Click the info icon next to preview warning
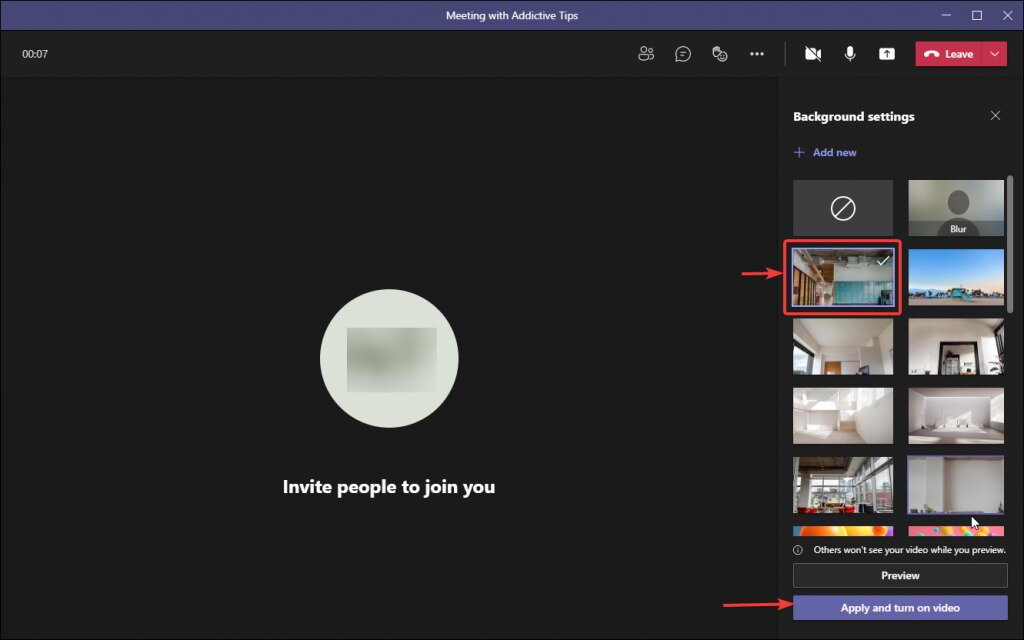1024x640 pixels. [x=798, y=549]
